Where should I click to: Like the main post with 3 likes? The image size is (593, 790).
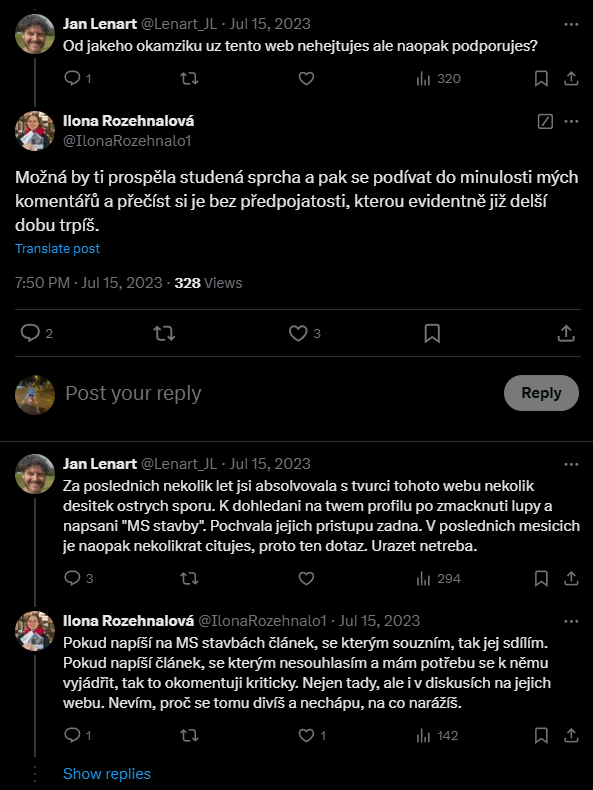pyautogui.click(x=304, y=333)
